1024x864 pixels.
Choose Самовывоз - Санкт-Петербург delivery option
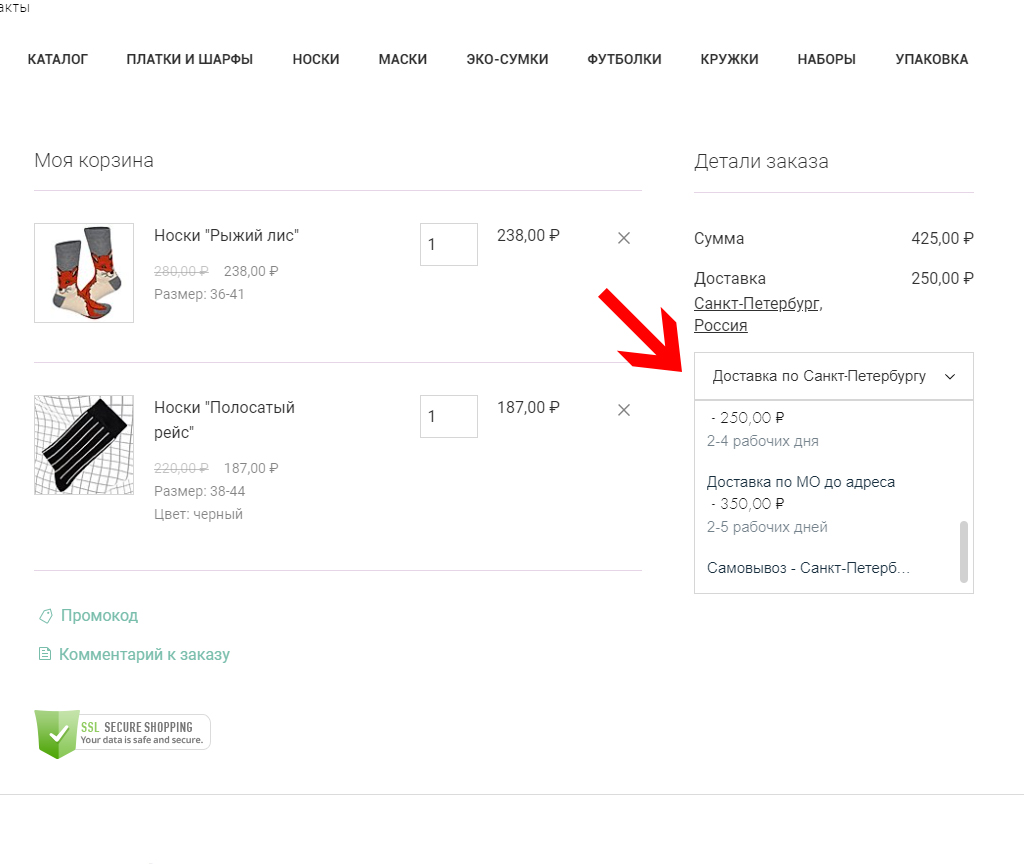(808, 568)
